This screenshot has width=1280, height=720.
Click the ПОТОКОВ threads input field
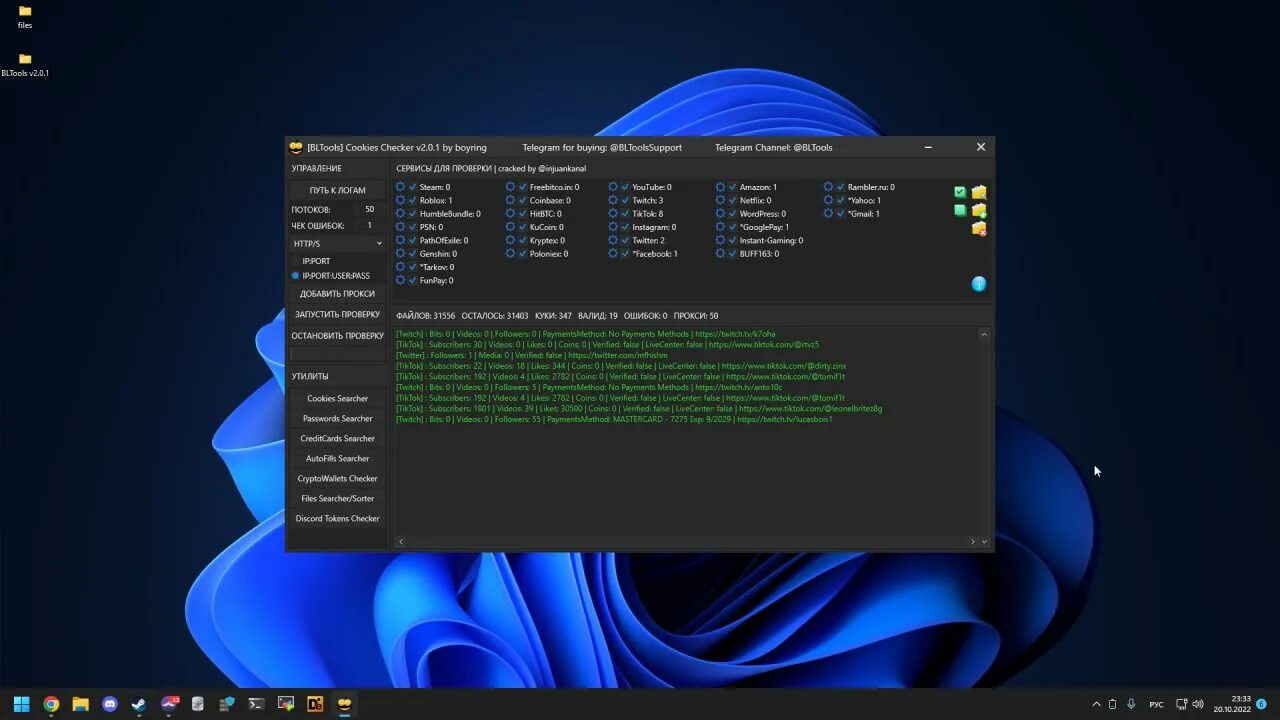pyautogui.click(x=369, y=209)
